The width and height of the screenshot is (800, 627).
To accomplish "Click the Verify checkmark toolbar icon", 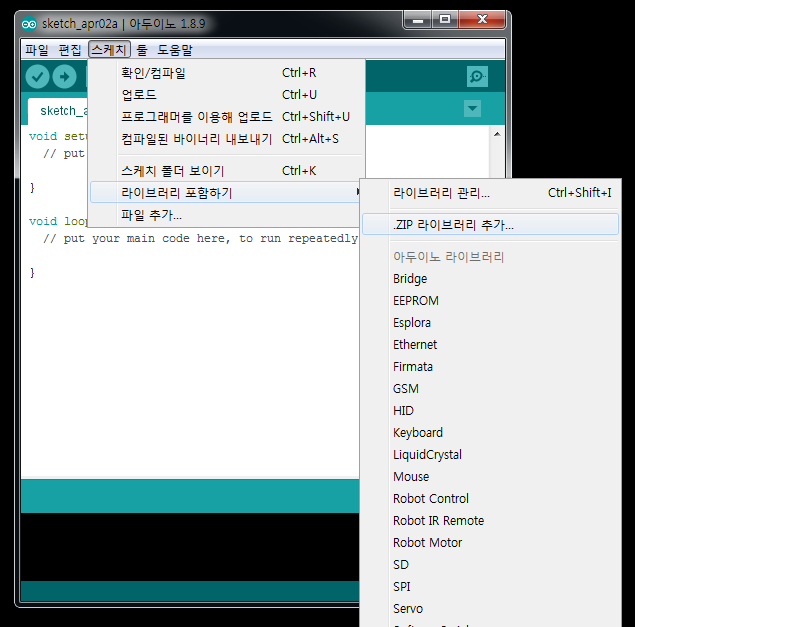I will pos(37,77).
